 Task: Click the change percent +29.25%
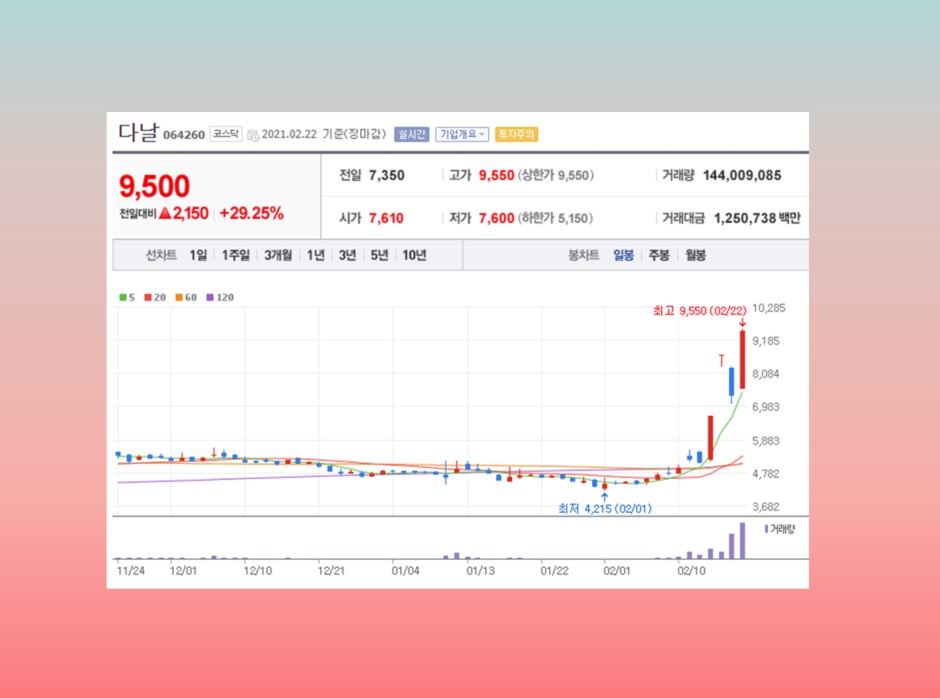click(252, 213)
